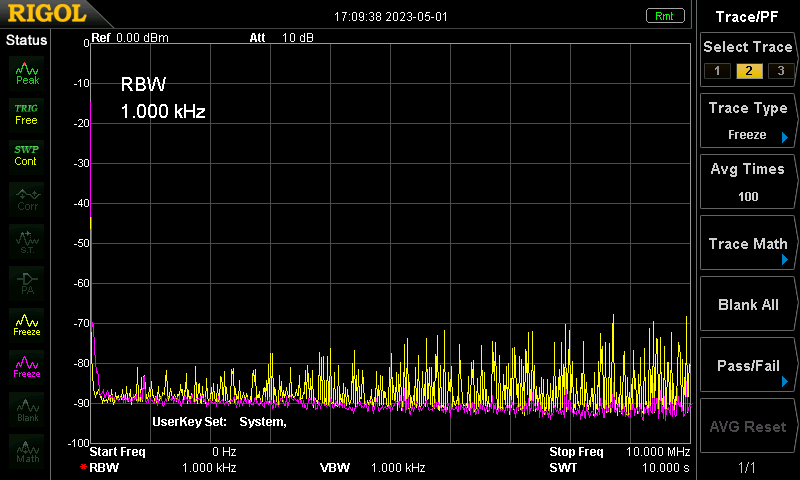Click the Avg Times softkey

[747, 182]
